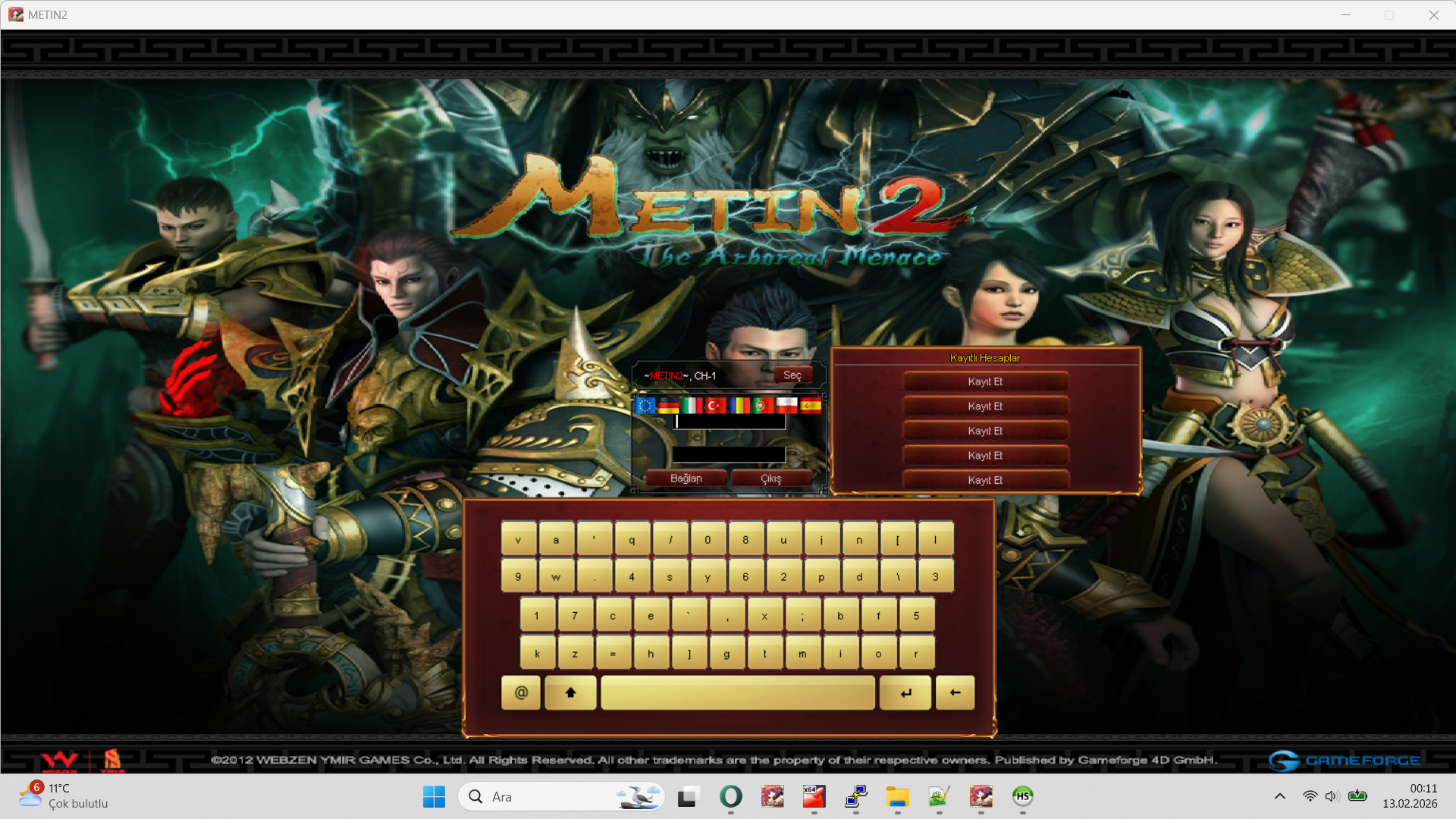Image resolution: width=1456 pixels, height=819 pixels.
Task: Click the Ara taskbar search box
Action: pyautogui.click(x=561, y=796)
